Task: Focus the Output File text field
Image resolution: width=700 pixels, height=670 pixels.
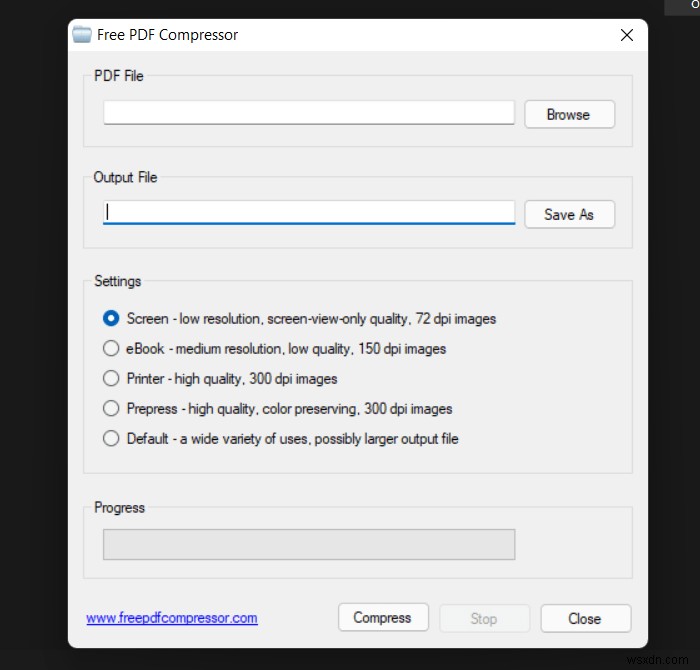Action: tap(309, 212)
